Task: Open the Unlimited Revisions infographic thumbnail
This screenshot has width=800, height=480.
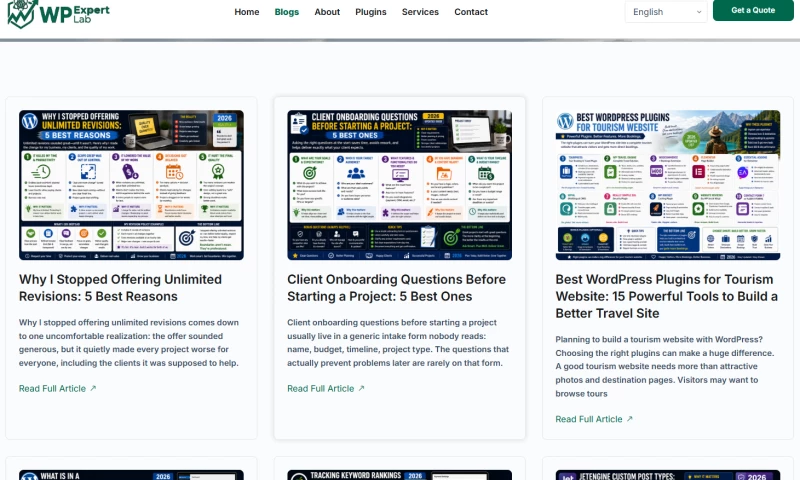Action: click(131, 185)
